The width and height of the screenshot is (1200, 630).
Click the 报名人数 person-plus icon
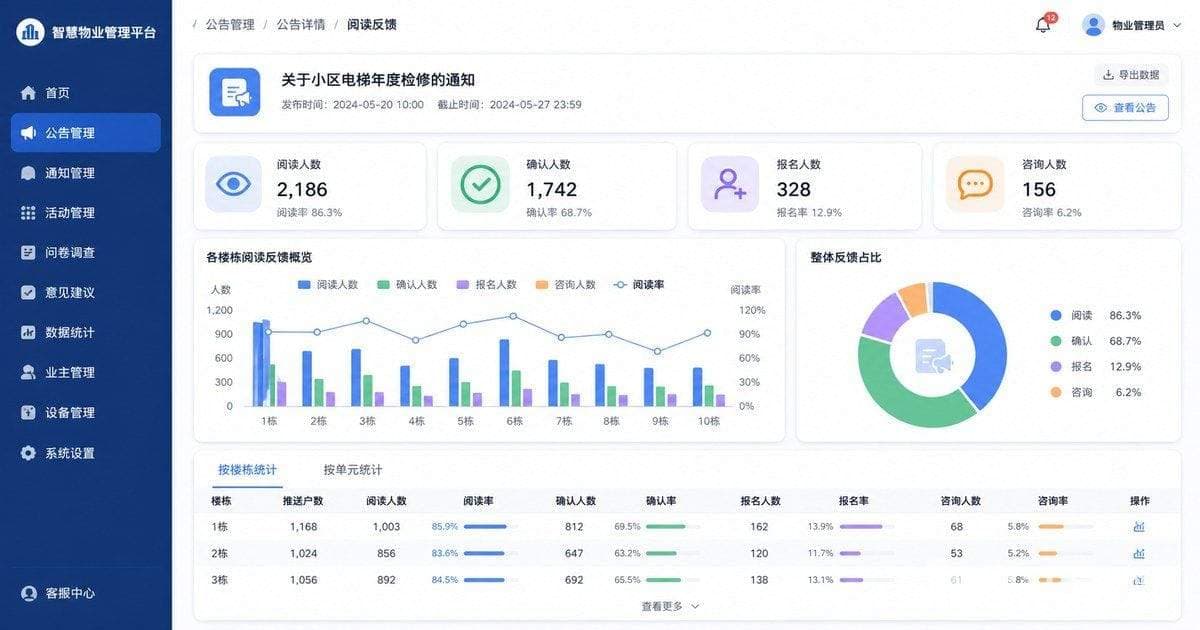[x=730, y=184]
